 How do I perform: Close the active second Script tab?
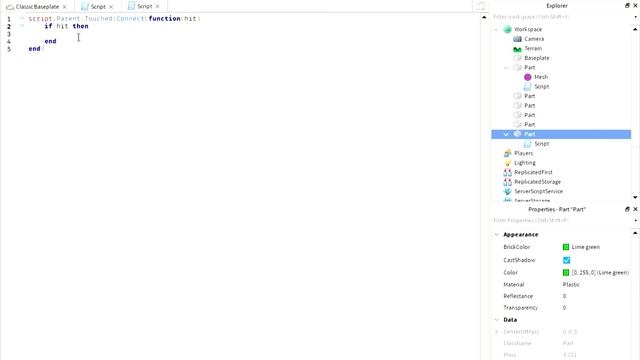[x=157, y=7]
